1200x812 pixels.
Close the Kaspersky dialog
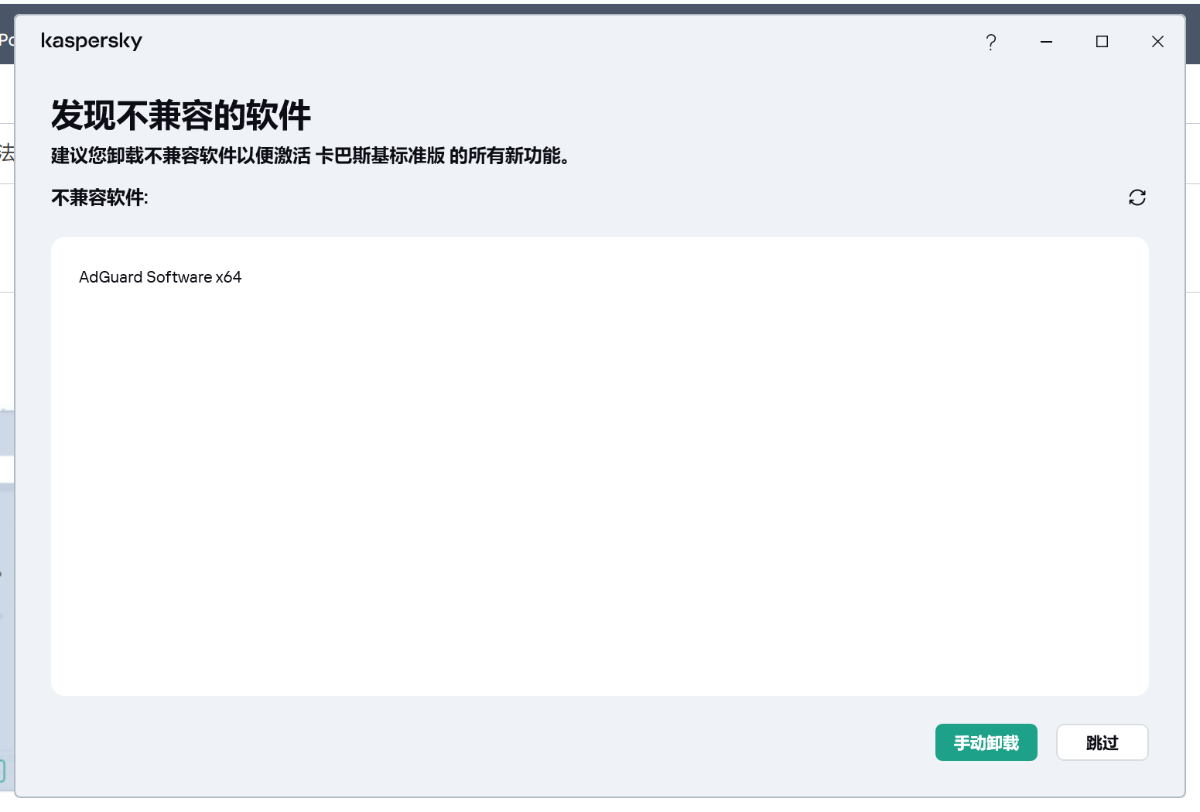point(1158,42)
